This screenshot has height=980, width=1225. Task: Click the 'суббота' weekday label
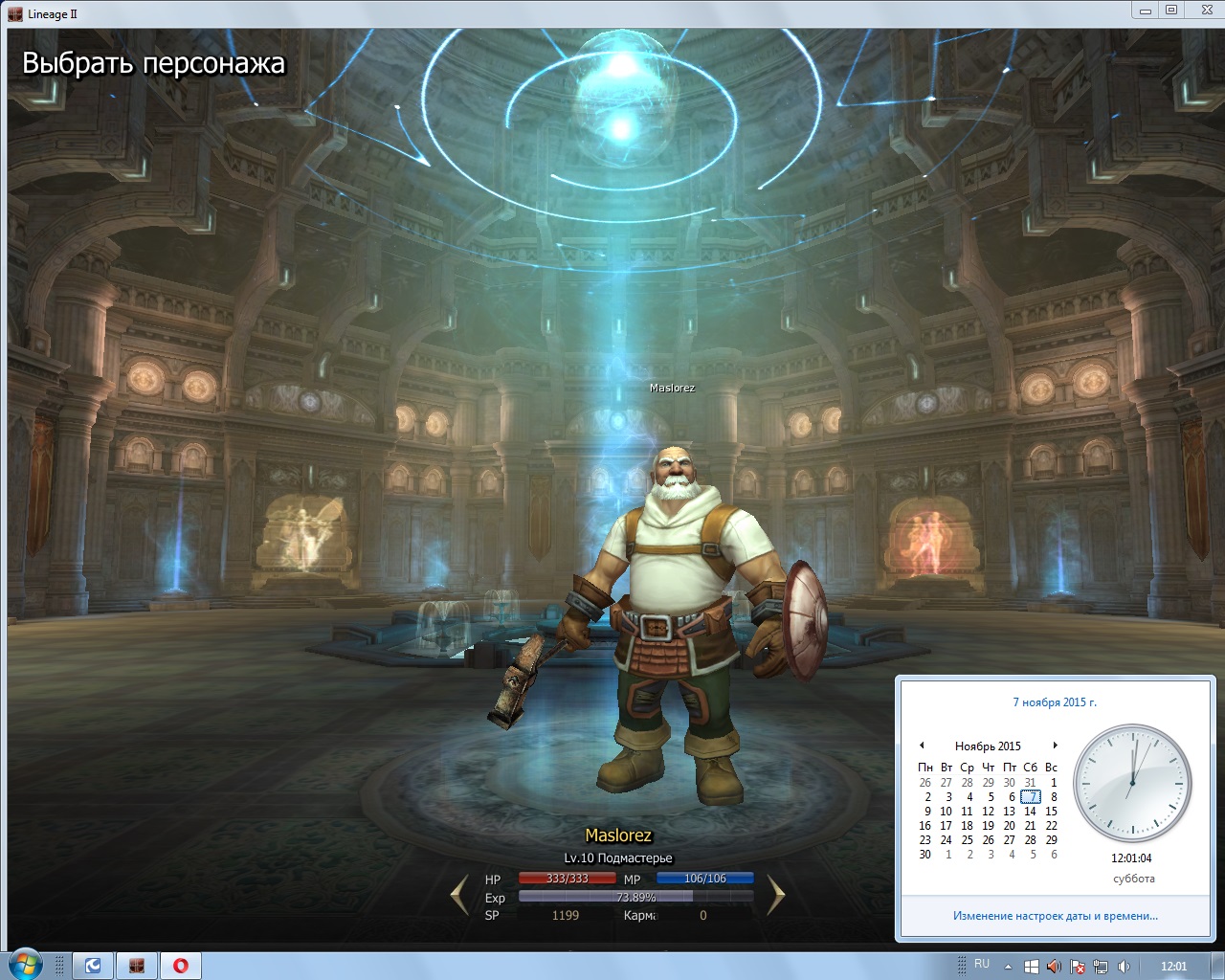point(1133,879)
